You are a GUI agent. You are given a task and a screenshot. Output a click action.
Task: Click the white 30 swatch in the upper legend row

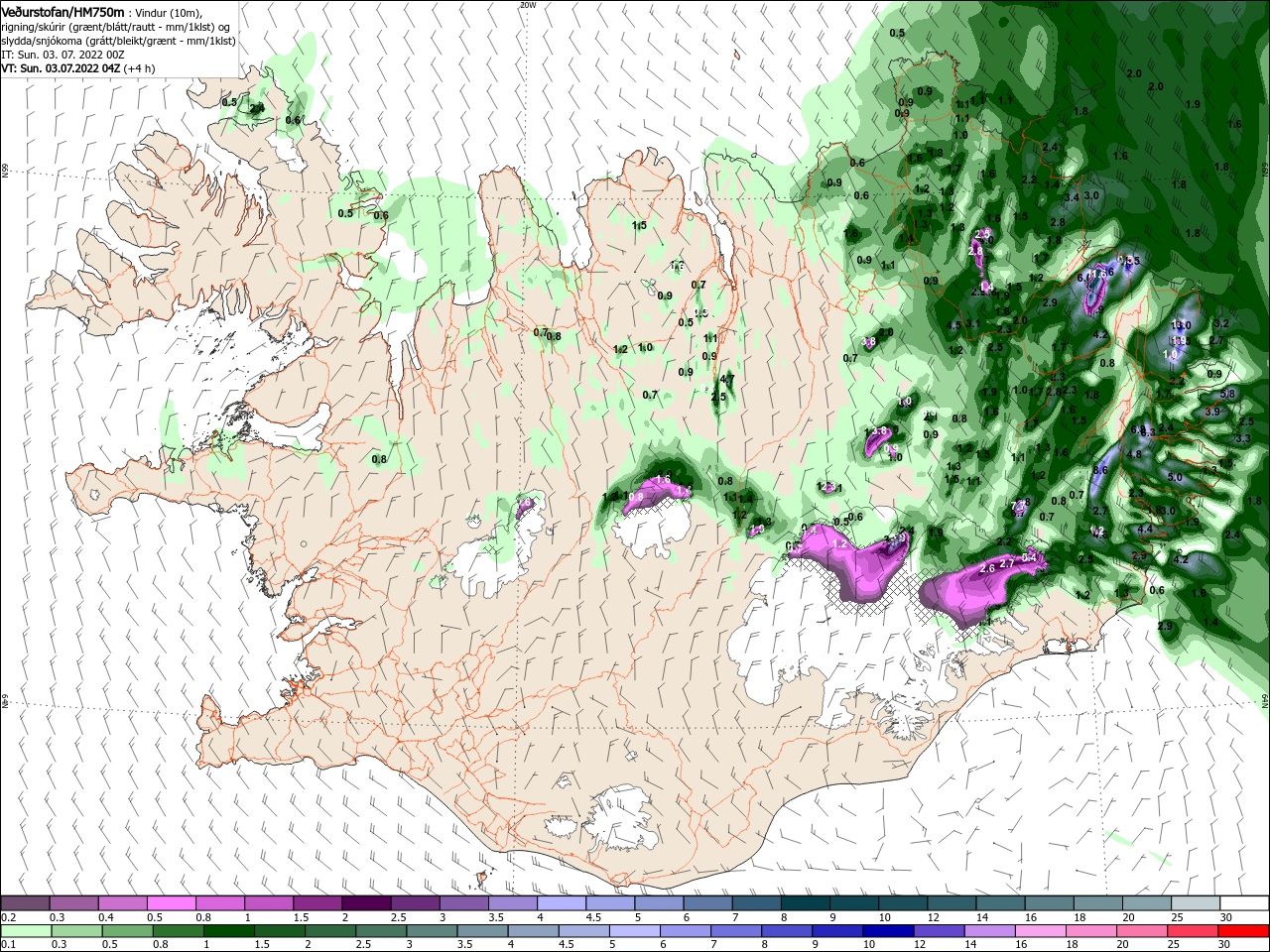coord(1243,902)
